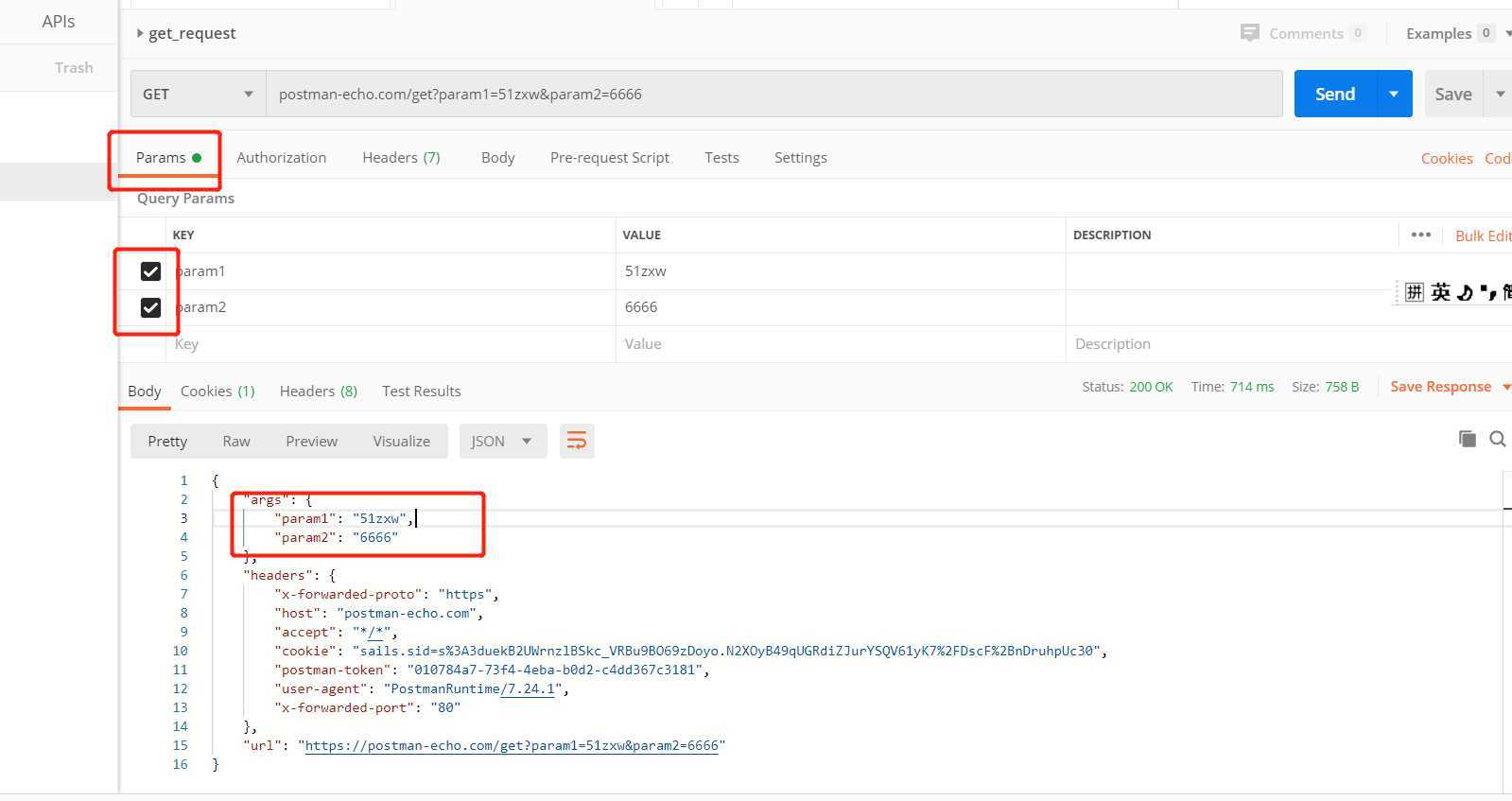Image resolution: width=1512 pixels, height=801 pixels.
Task: Open the three-dots column options menu
Action: [x=1420, y=235]
